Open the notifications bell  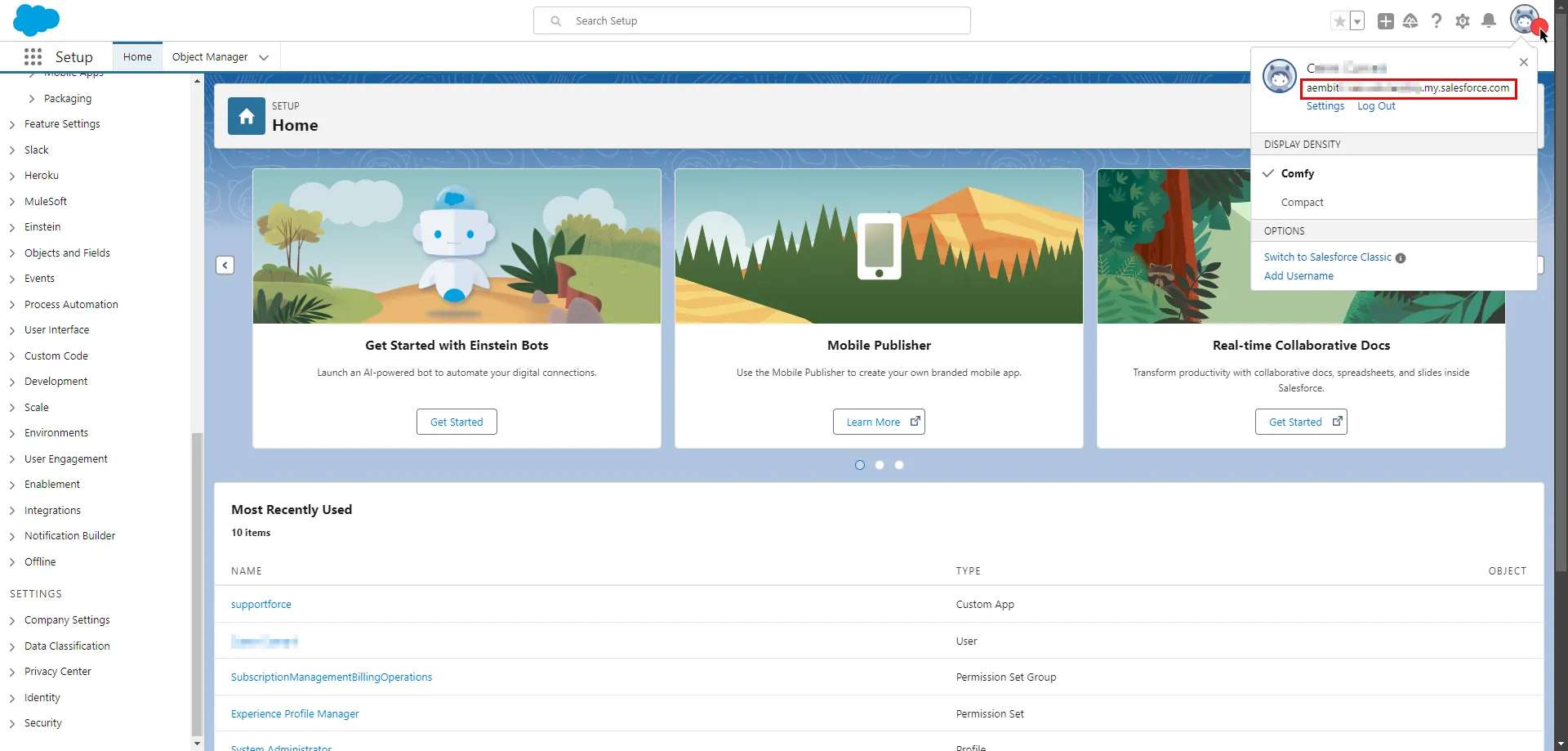(1489, 20)
